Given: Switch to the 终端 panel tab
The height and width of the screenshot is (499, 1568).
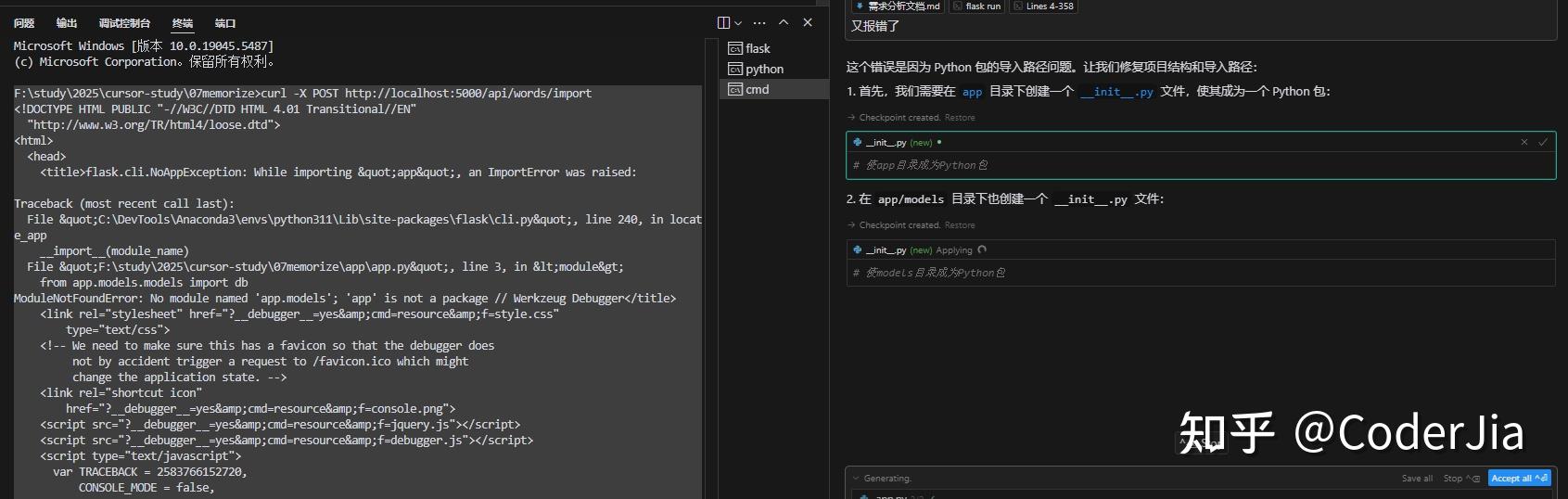Looking at the screenshot, I should pos(183,23).
